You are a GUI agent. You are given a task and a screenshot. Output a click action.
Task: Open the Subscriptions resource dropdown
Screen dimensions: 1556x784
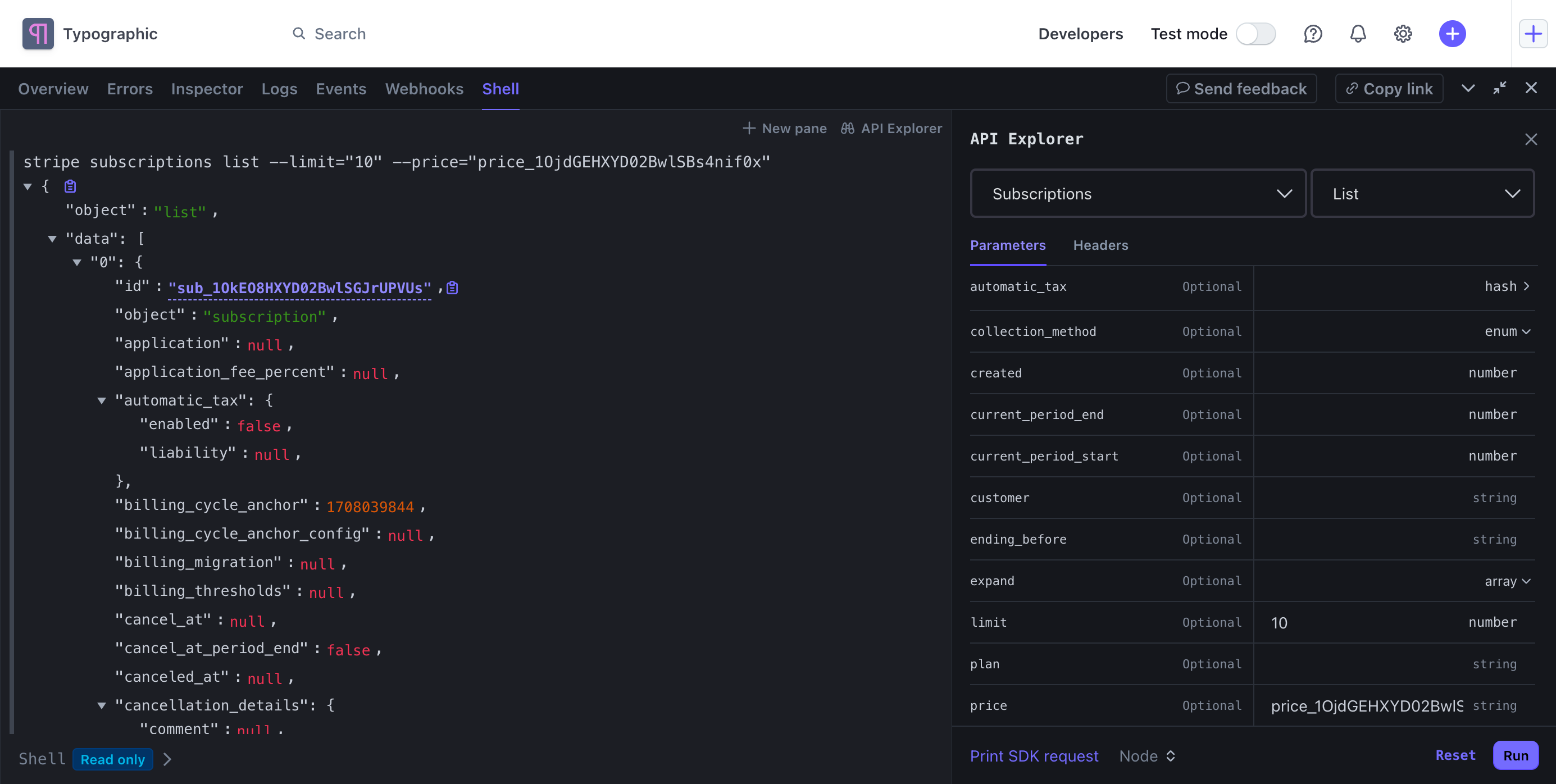coord(1138,193)
